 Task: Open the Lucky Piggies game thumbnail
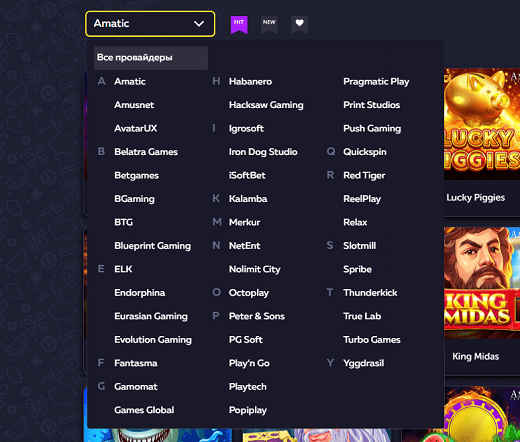[482, 124]
